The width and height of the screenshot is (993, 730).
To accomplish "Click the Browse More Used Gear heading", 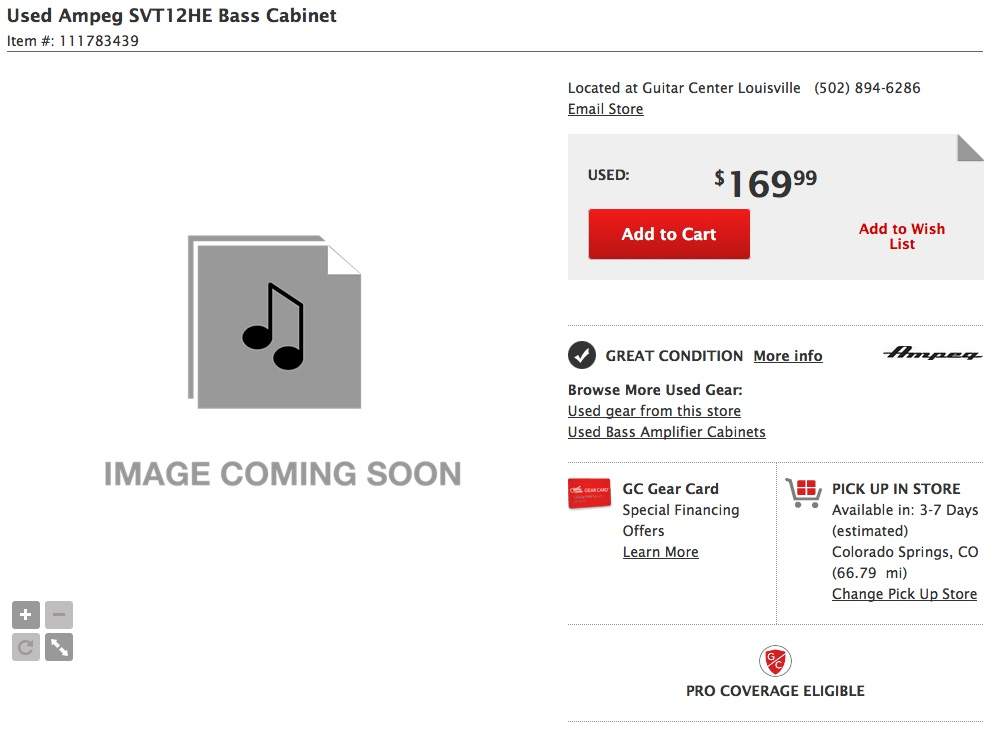I will (x=655, y=390).
